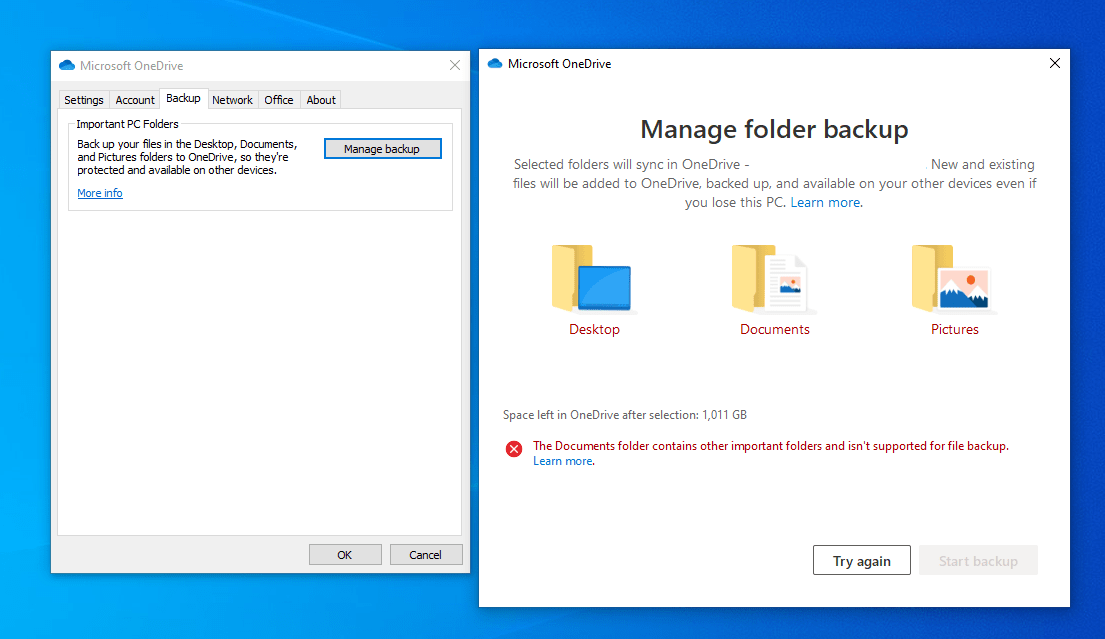Switch to the Settings tab

(x=83, y=99)
